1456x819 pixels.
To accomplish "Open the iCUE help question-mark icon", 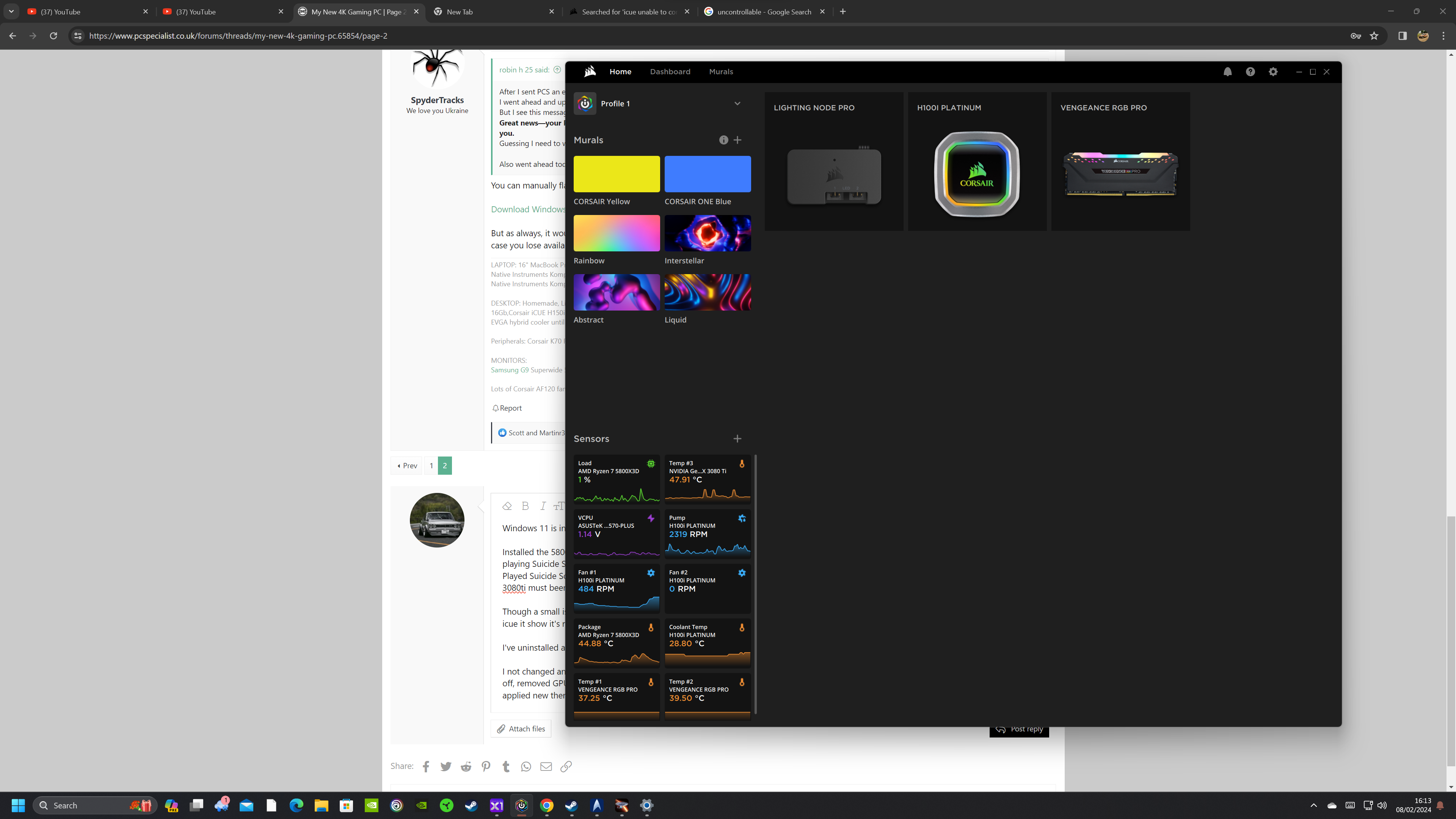I will tap(1250, 72).
